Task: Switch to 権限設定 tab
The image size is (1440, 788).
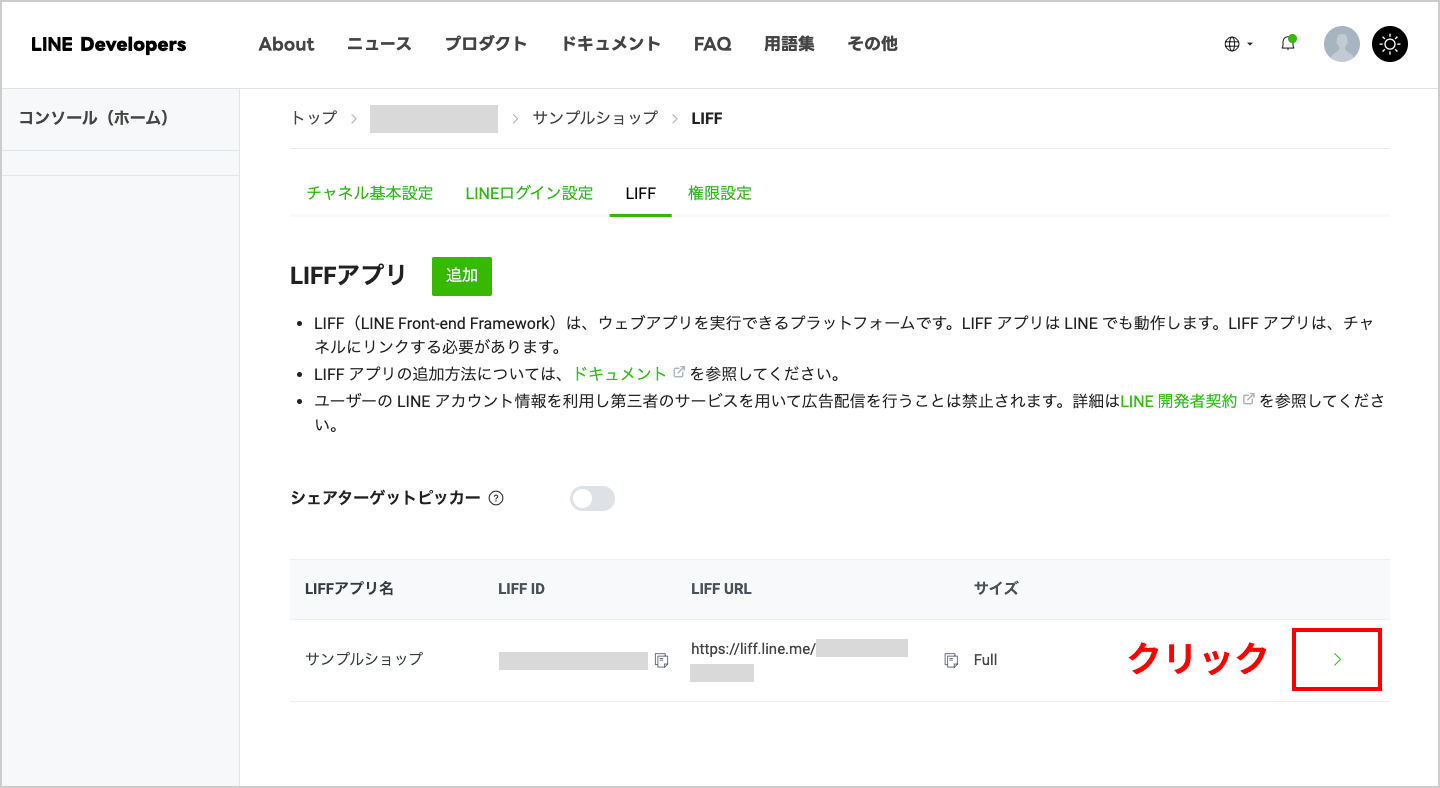Action: (x=720, y=193)
